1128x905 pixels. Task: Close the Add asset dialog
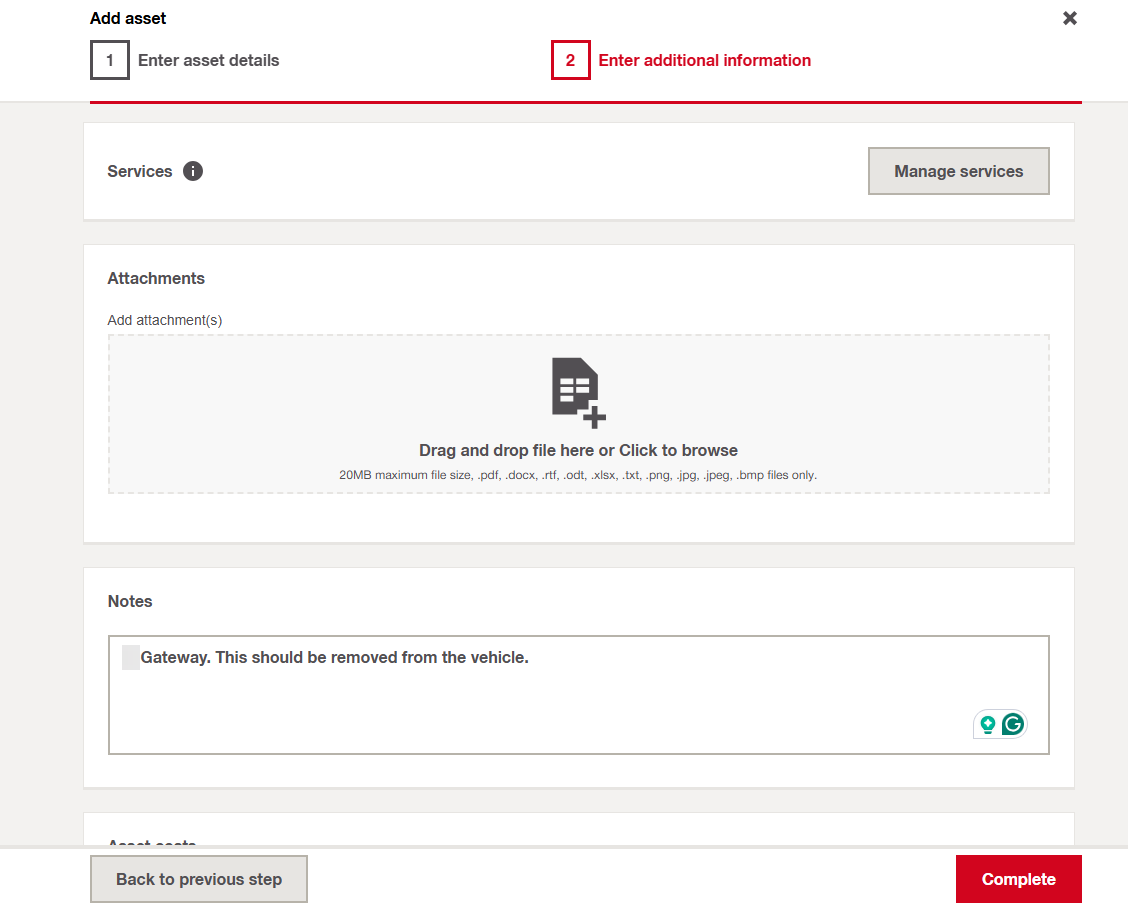pyautogui.click(x=1069, y=18)
